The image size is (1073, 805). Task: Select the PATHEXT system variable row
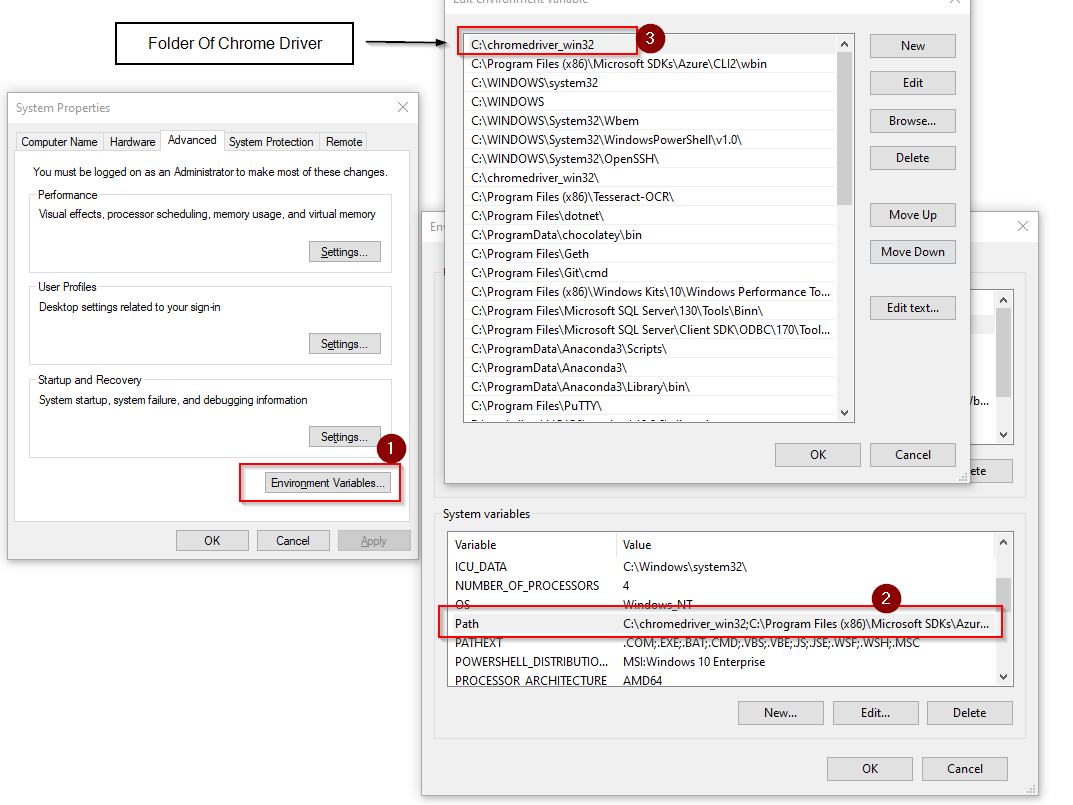tap(722, 643)
